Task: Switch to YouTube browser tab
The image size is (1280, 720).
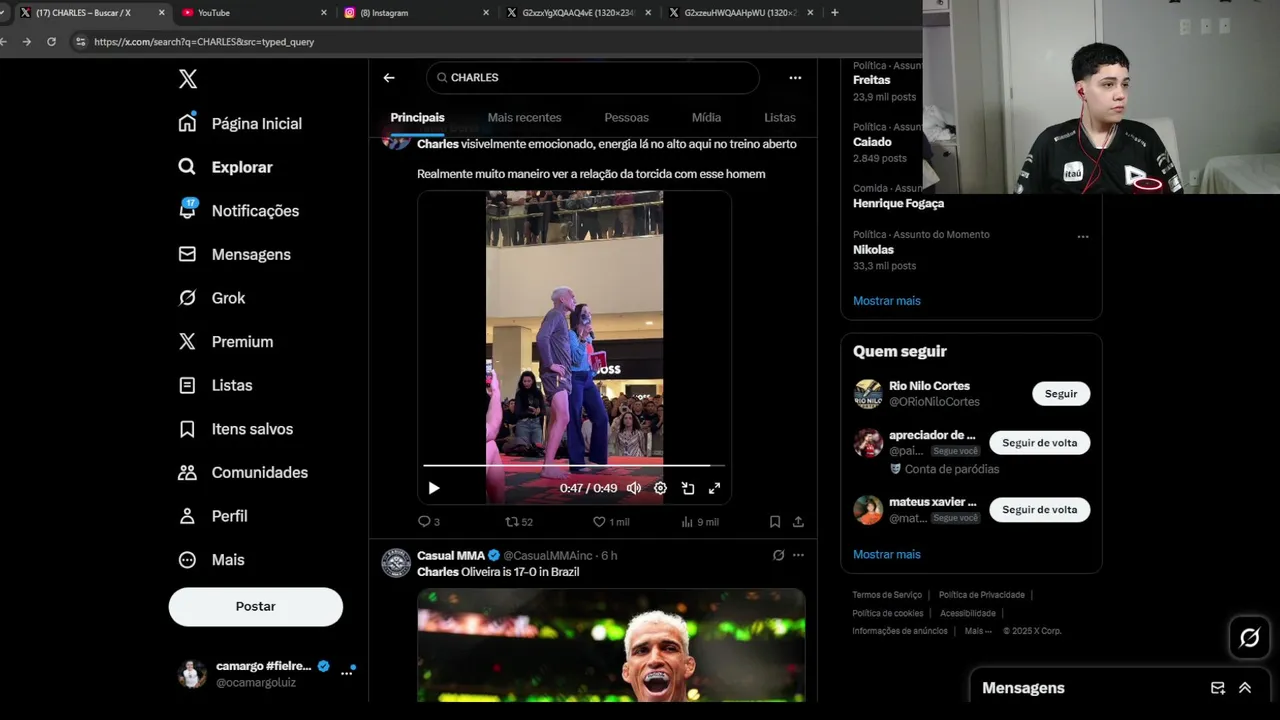Action: pyautogui.click(x=255, y=13)
